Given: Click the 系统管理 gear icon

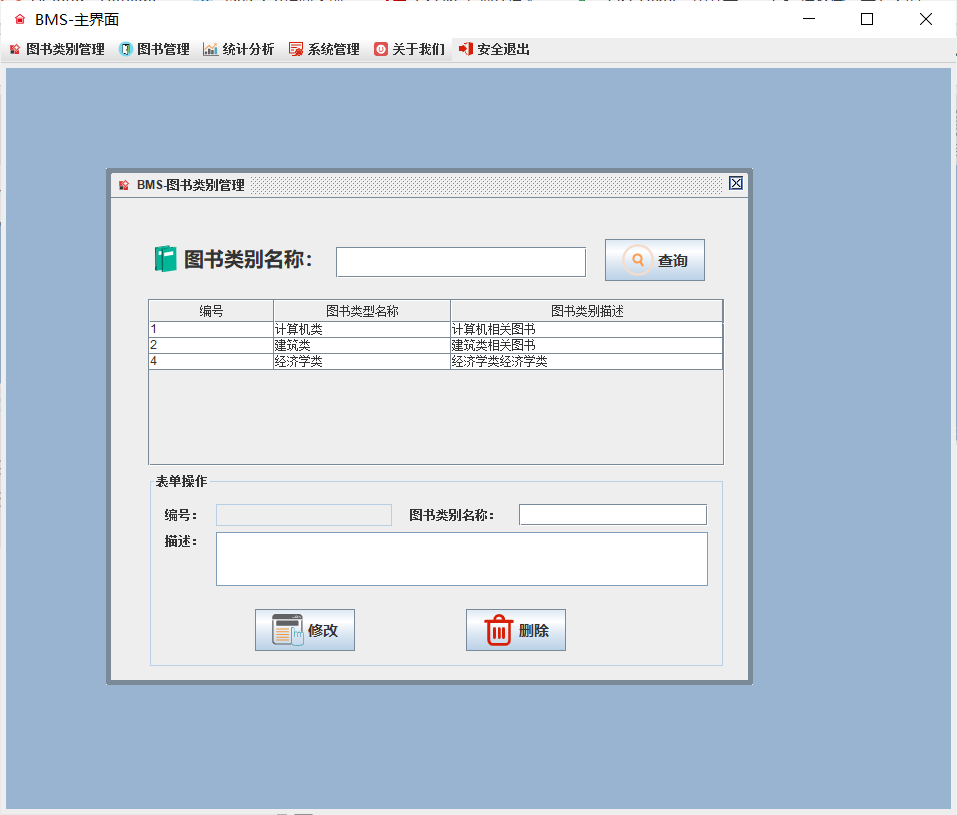Looking at the screenshot, I should 296,48.
